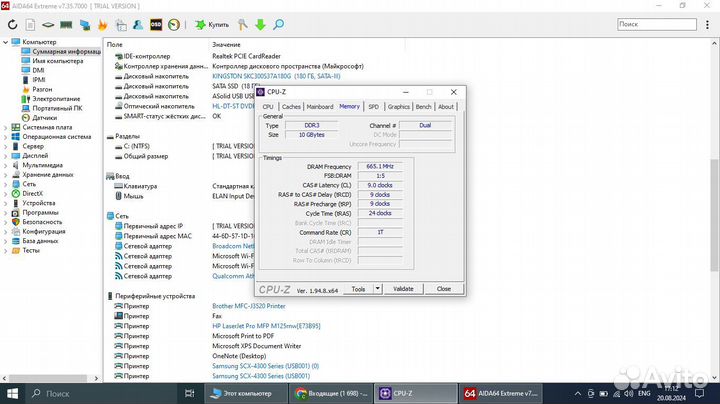
Task: Select Имя компьютера tree item
Action: pos(57,61)
